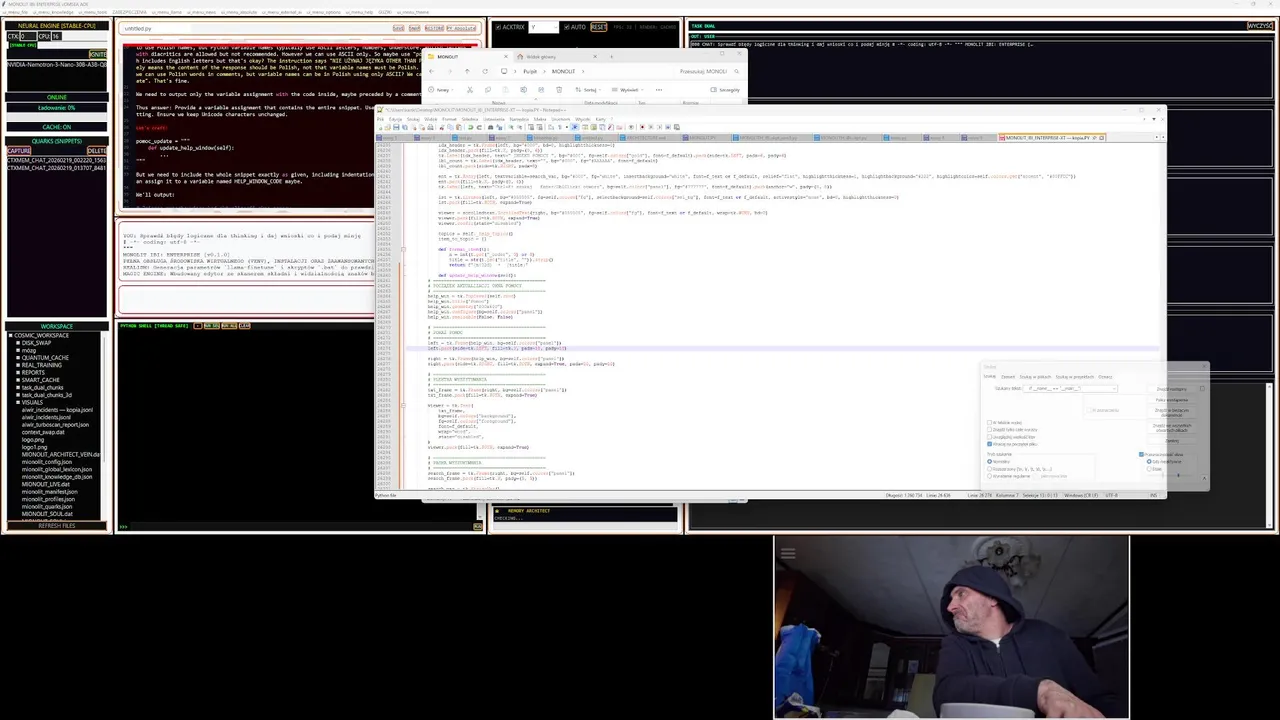Open the Wtyczki menu in Notepad++
Screen dimensions: 1280x720
[583, 119]
